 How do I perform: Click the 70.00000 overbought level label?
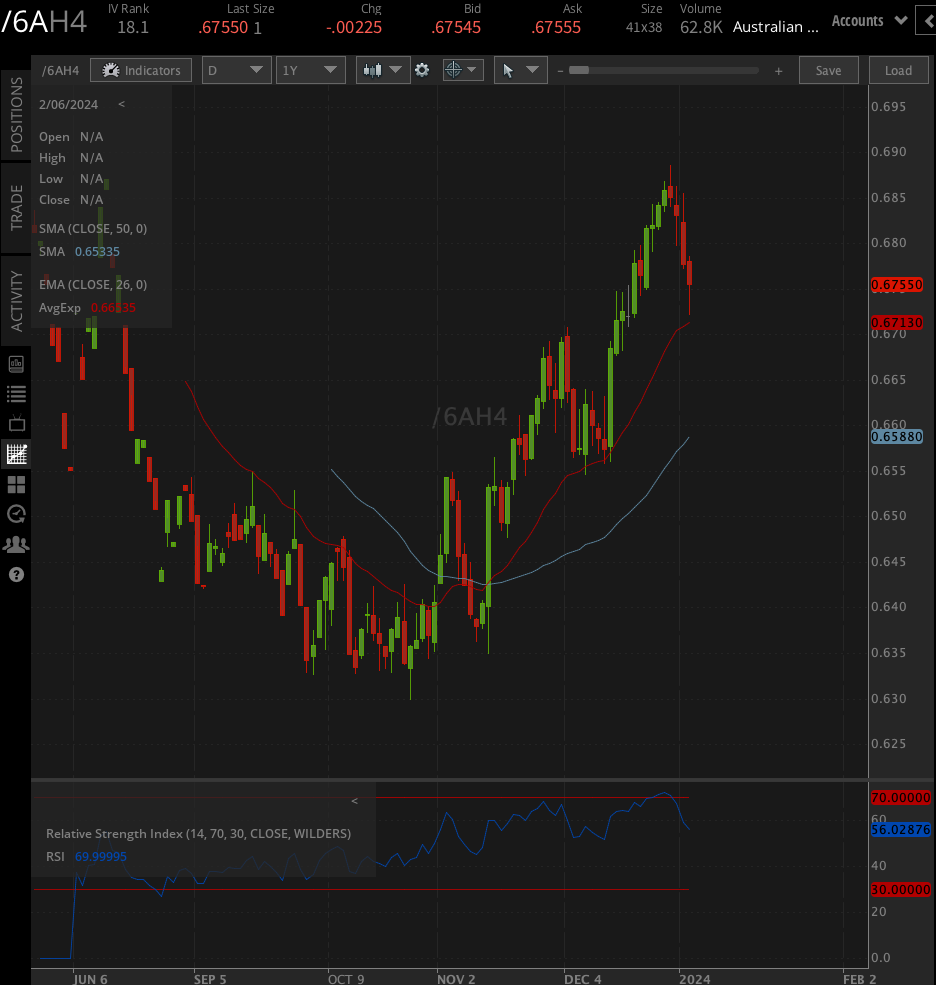[x=900, y=798]
